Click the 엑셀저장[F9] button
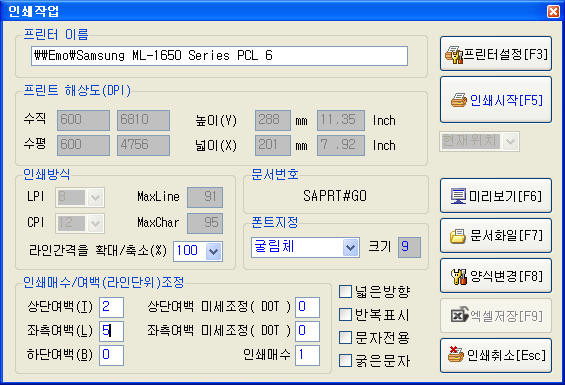The height and width of the screenshot is (385, 565). pos(496,316)
